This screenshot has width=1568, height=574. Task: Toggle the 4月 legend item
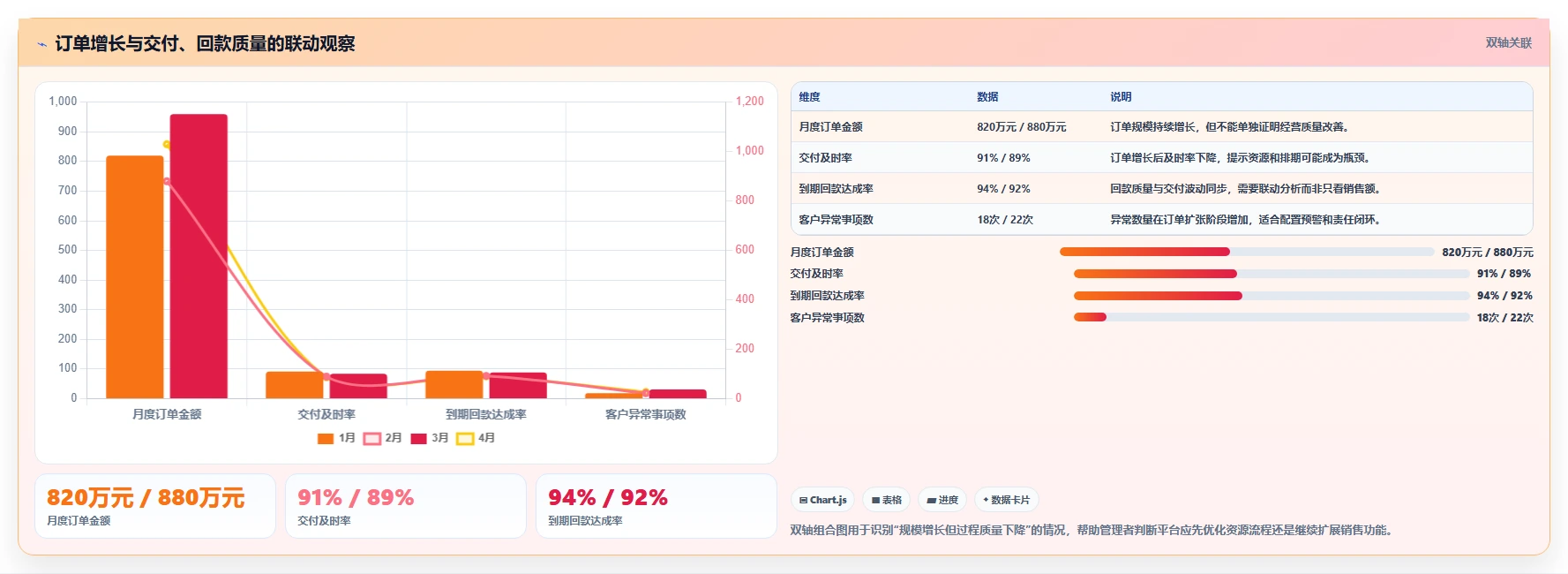(x=476, y=438)
